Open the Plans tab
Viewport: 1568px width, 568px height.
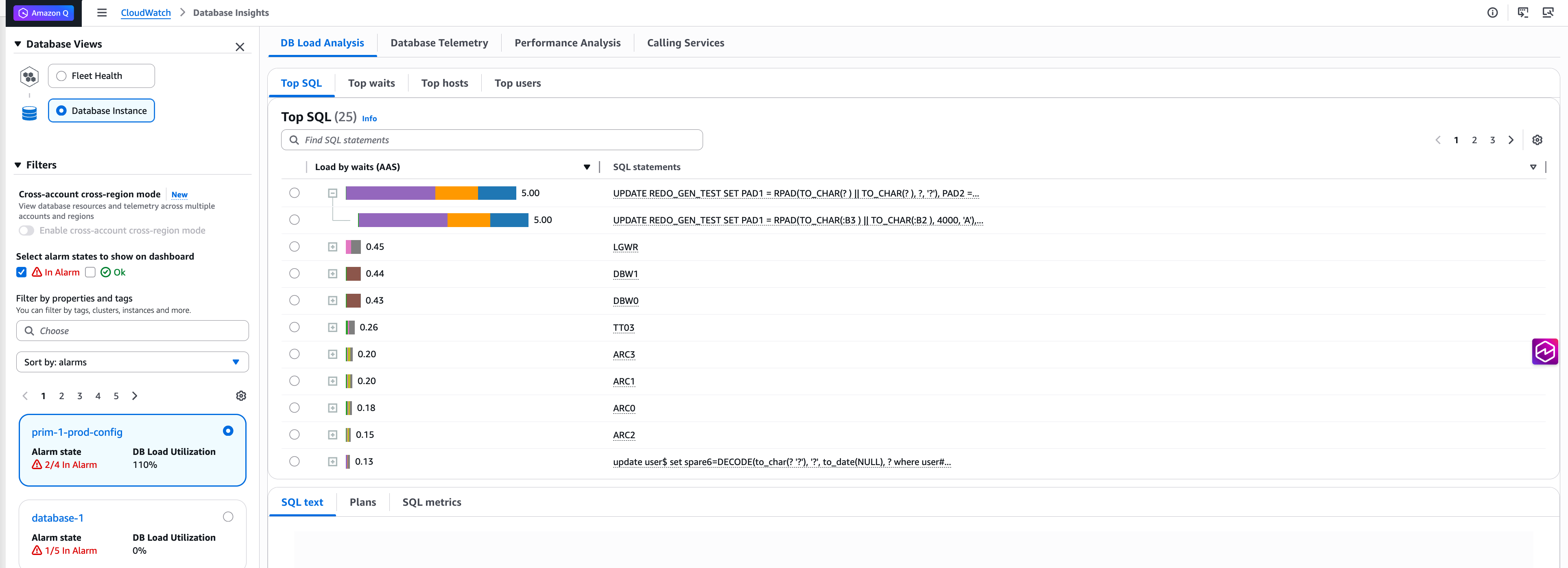coord(363,502)
